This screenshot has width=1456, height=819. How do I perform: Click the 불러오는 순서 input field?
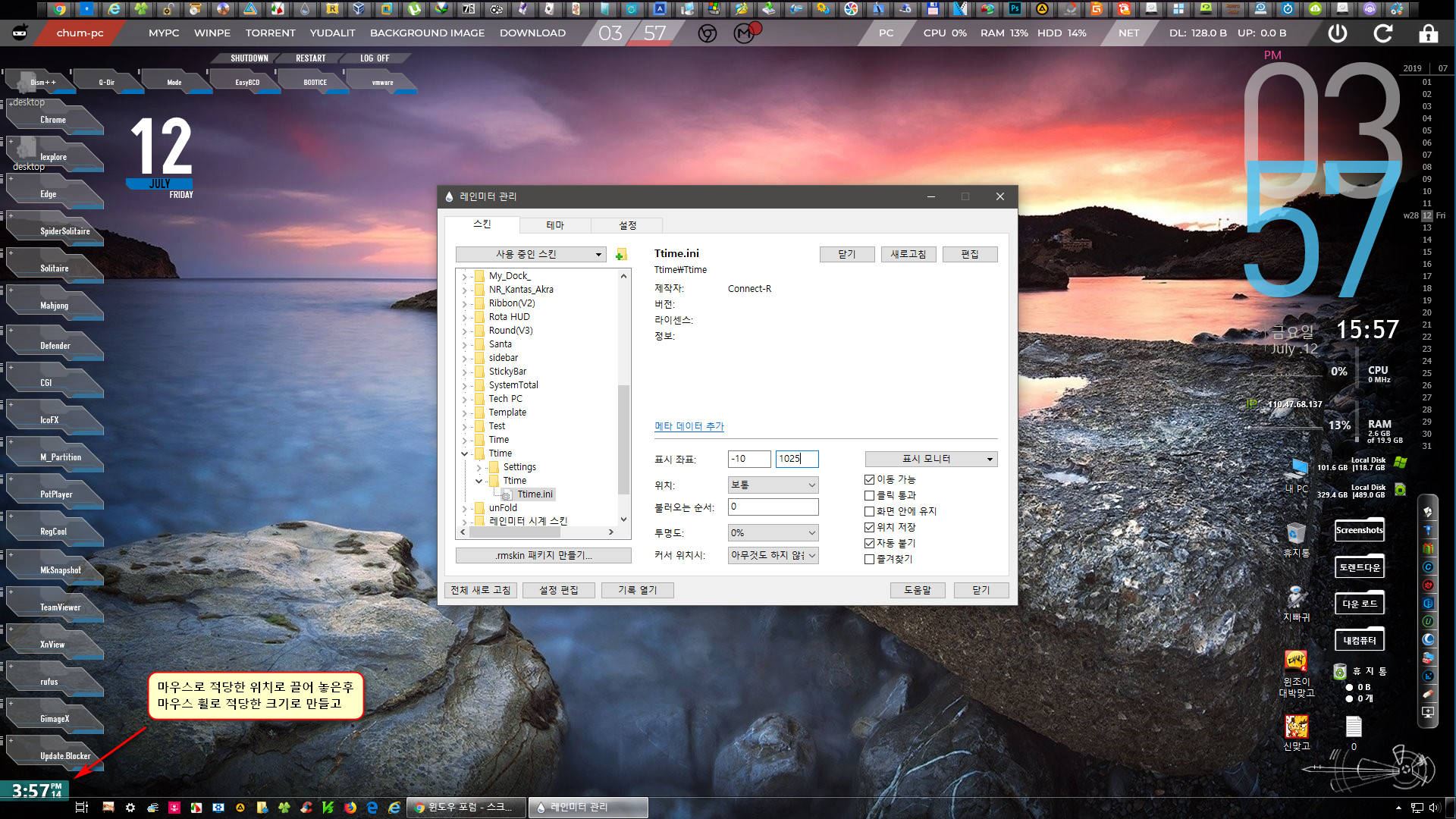773,507
